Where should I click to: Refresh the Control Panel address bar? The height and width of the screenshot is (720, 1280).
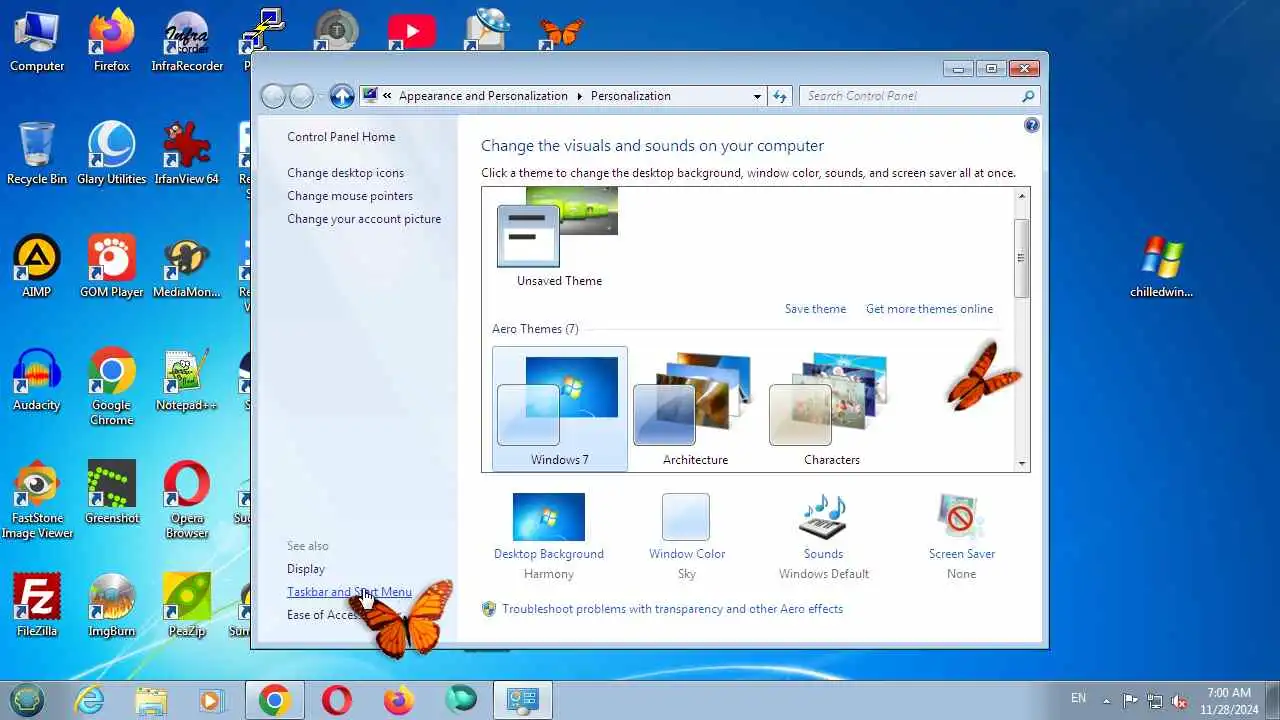point(780,96)
